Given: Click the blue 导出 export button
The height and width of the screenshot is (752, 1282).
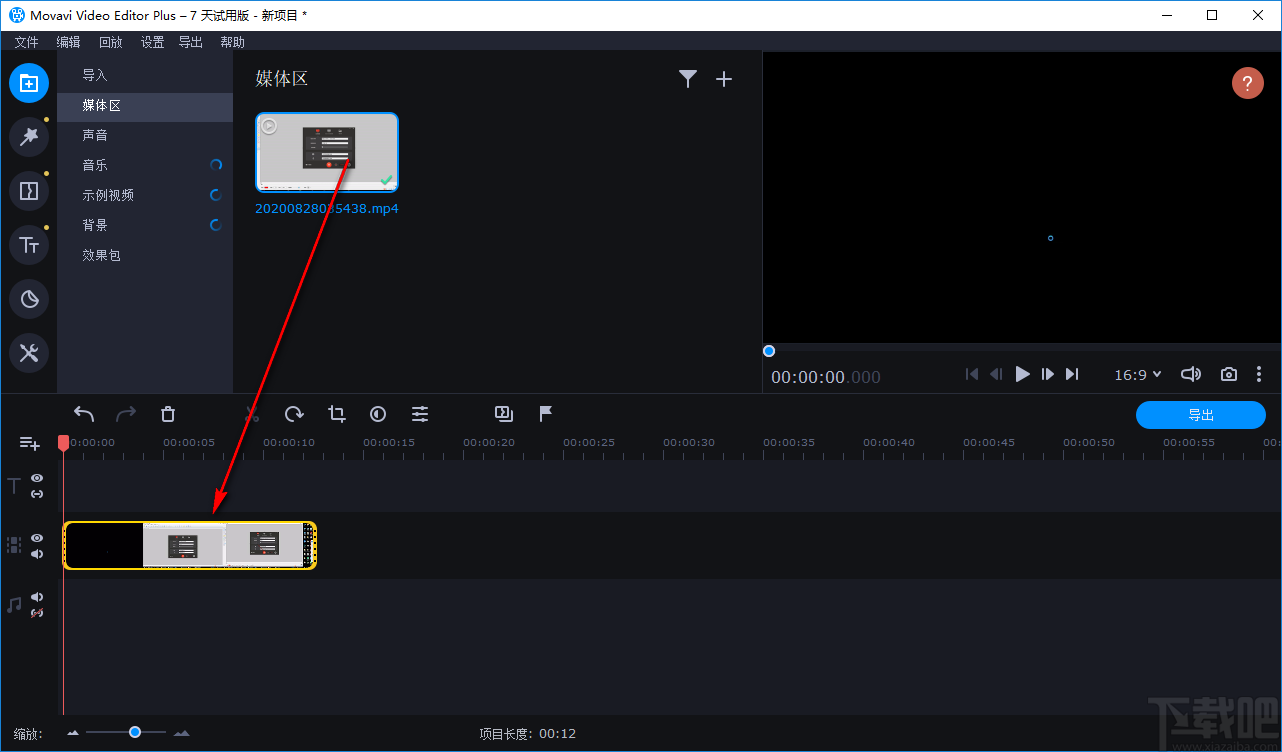Looking at the screenshot, I should pyautogui.click(x=1201, y=415).
